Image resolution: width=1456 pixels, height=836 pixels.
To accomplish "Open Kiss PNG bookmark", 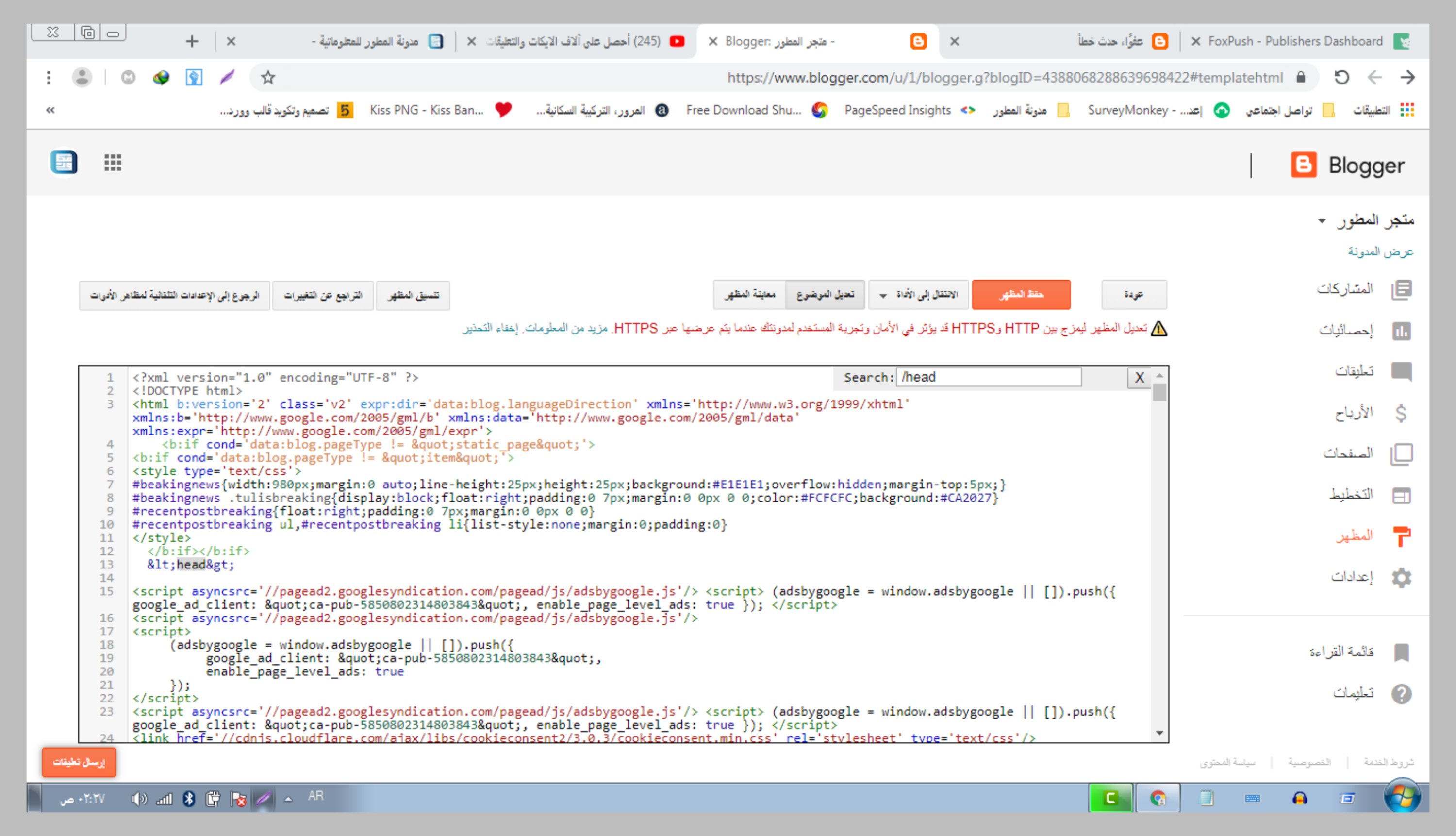I will [440, 110].
